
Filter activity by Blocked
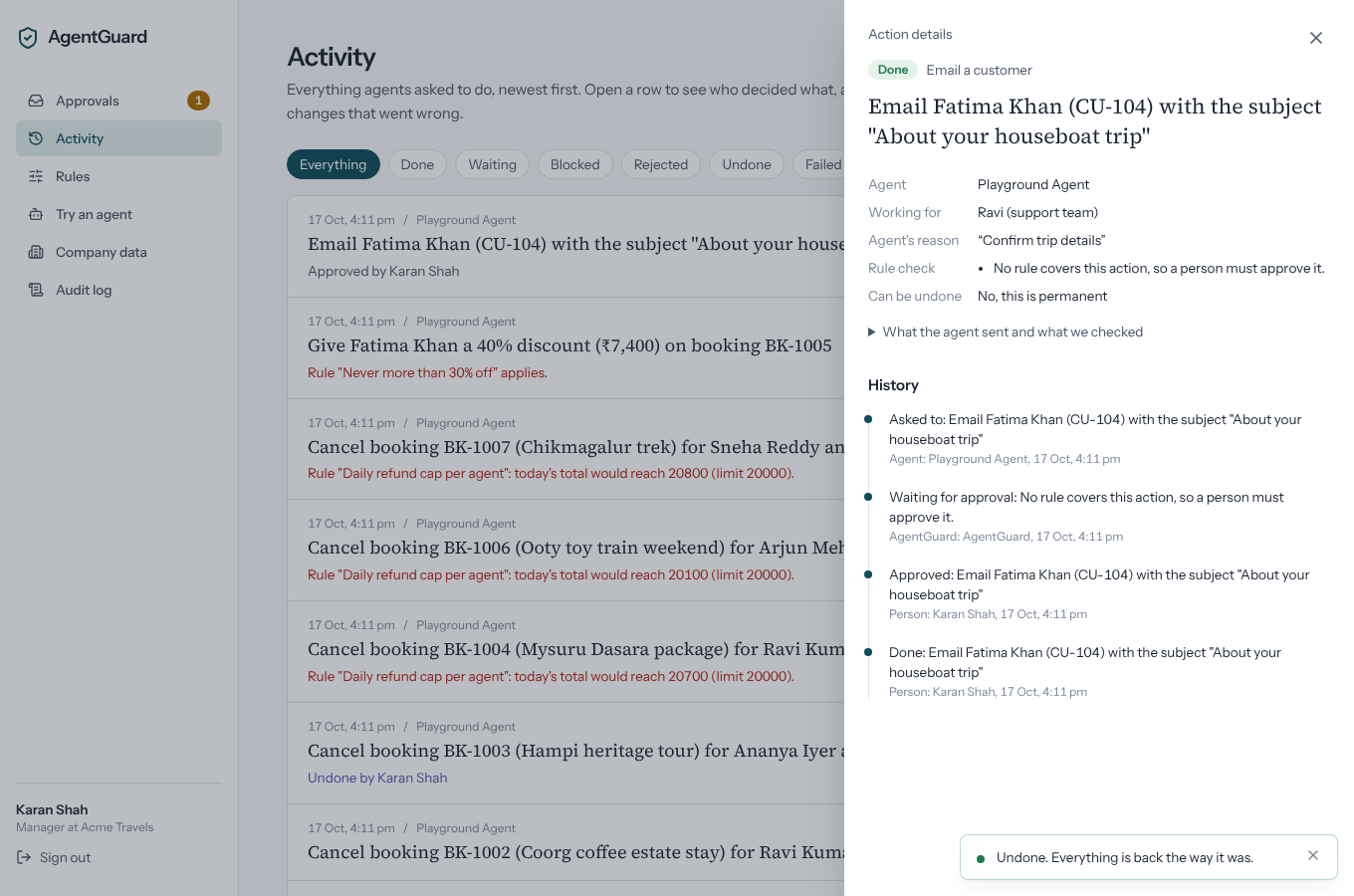click(x=575, y=164)
